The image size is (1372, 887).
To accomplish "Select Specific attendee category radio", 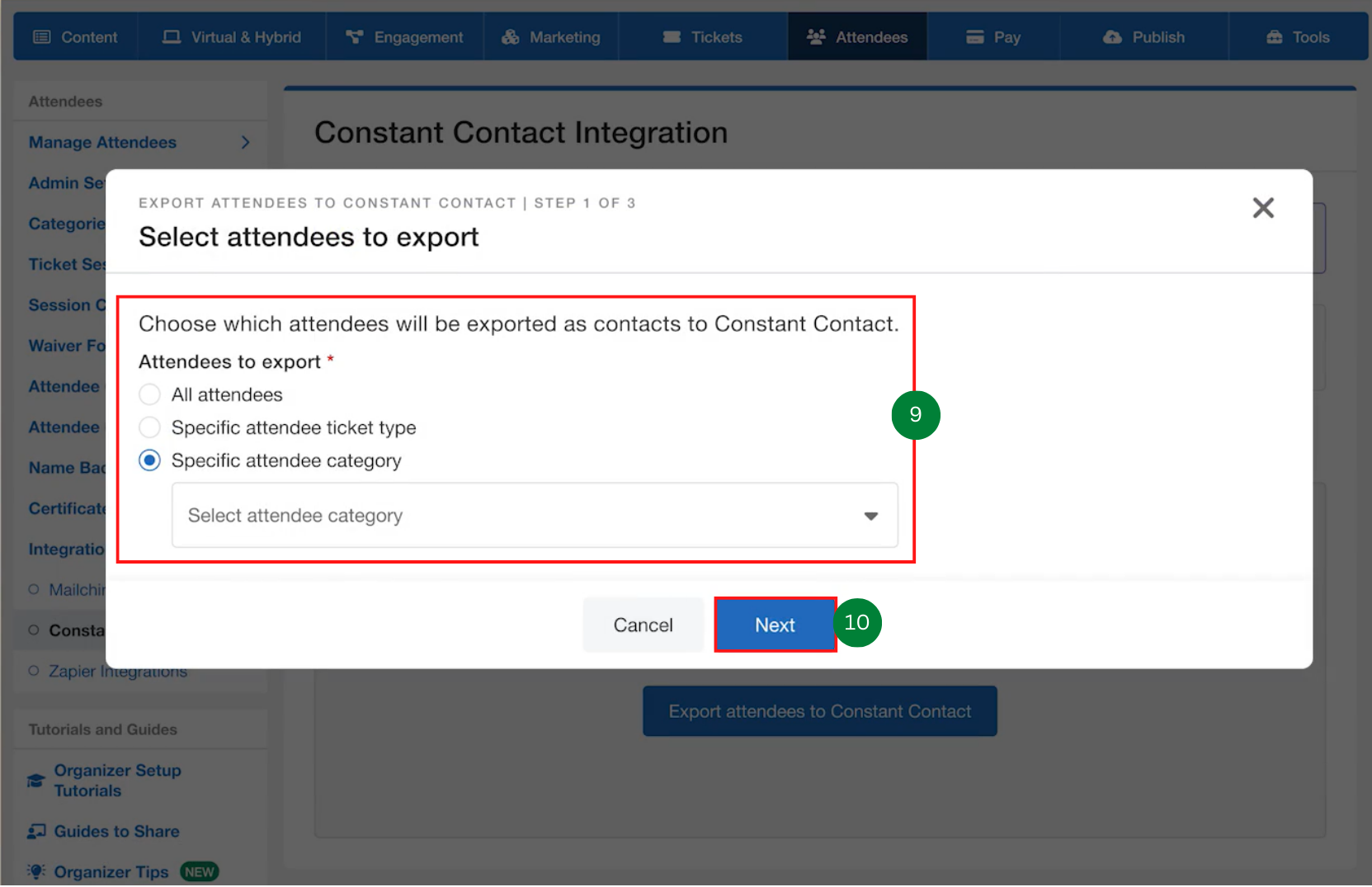I will coord(149,461).
